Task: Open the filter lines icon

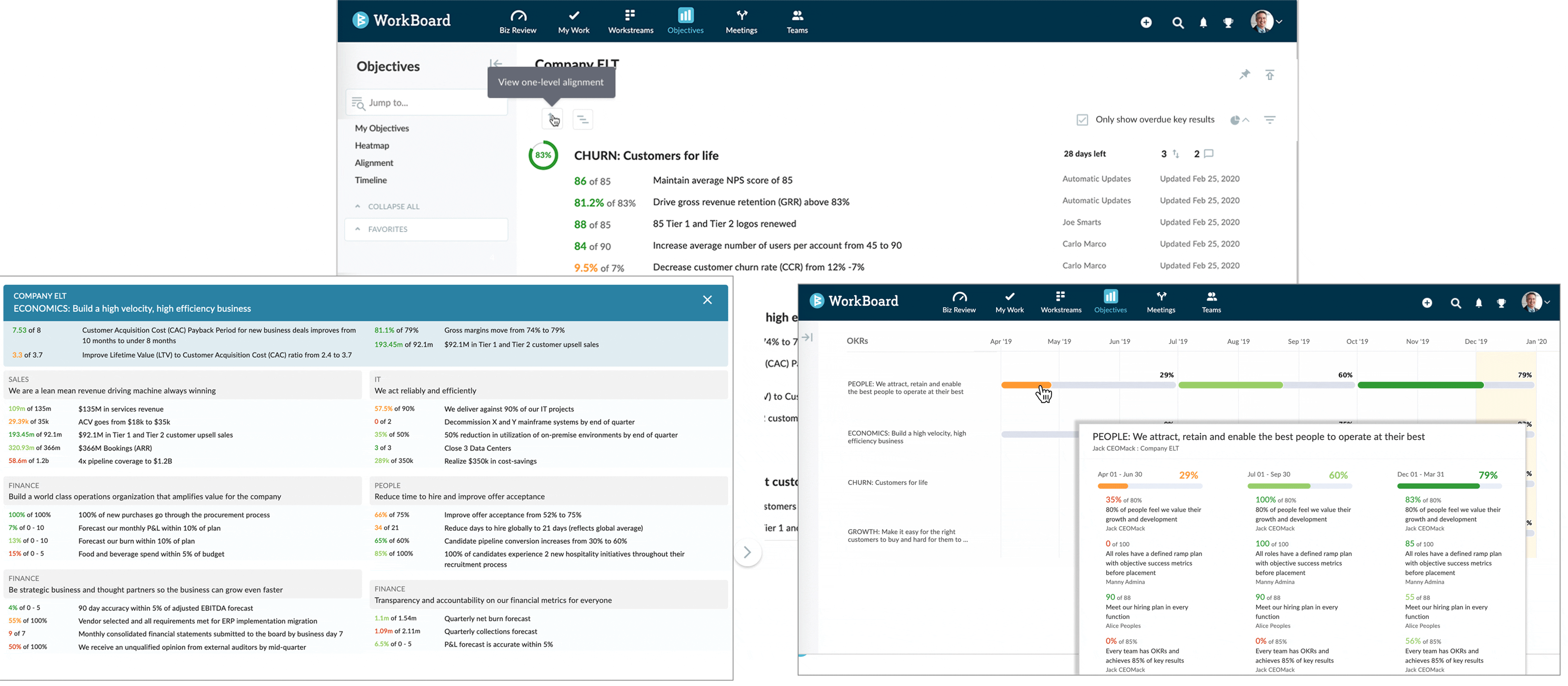Action: [x=1270, y=120]
